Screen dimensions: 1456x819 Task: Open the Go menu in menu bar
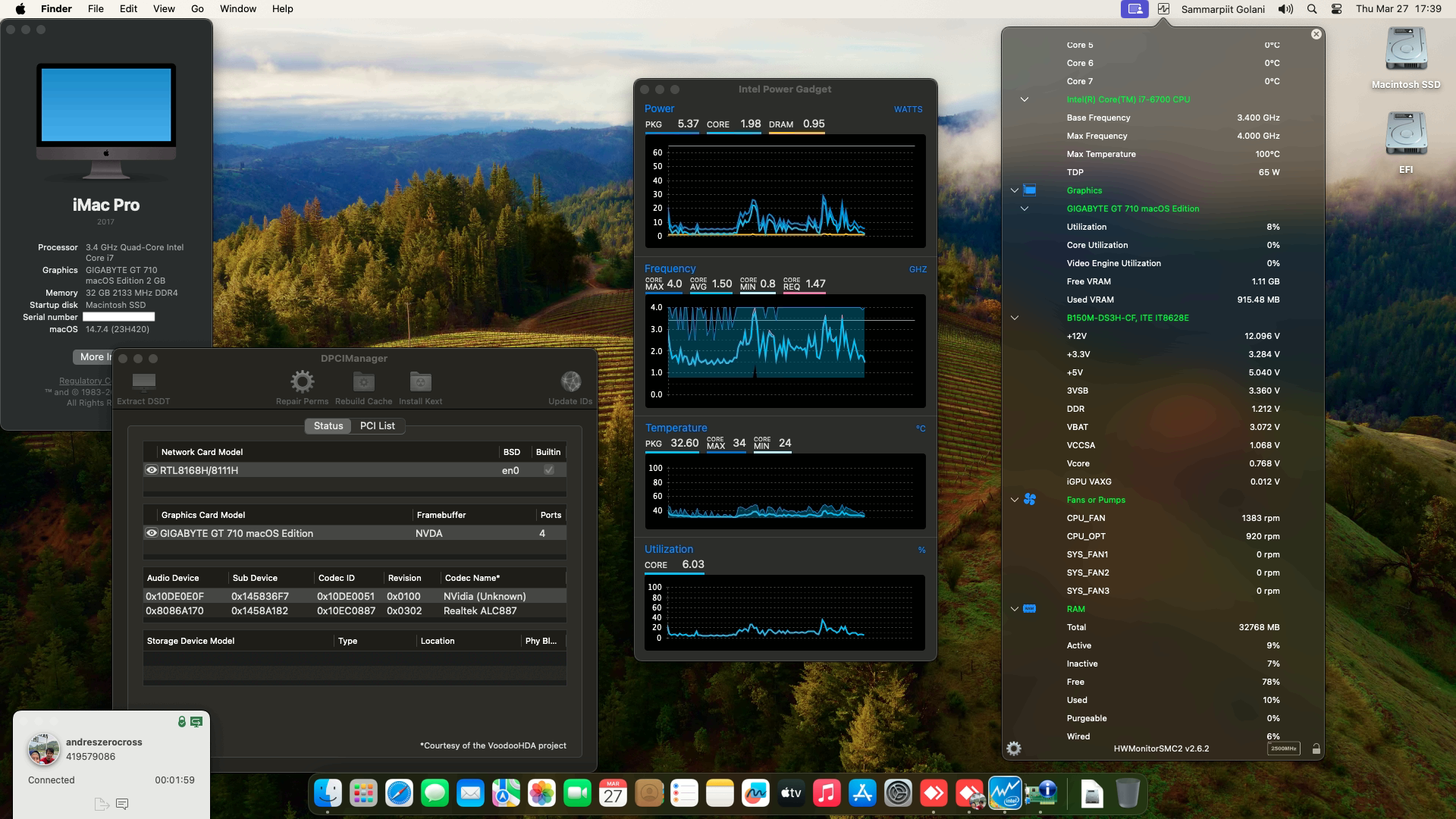point(196,8)
